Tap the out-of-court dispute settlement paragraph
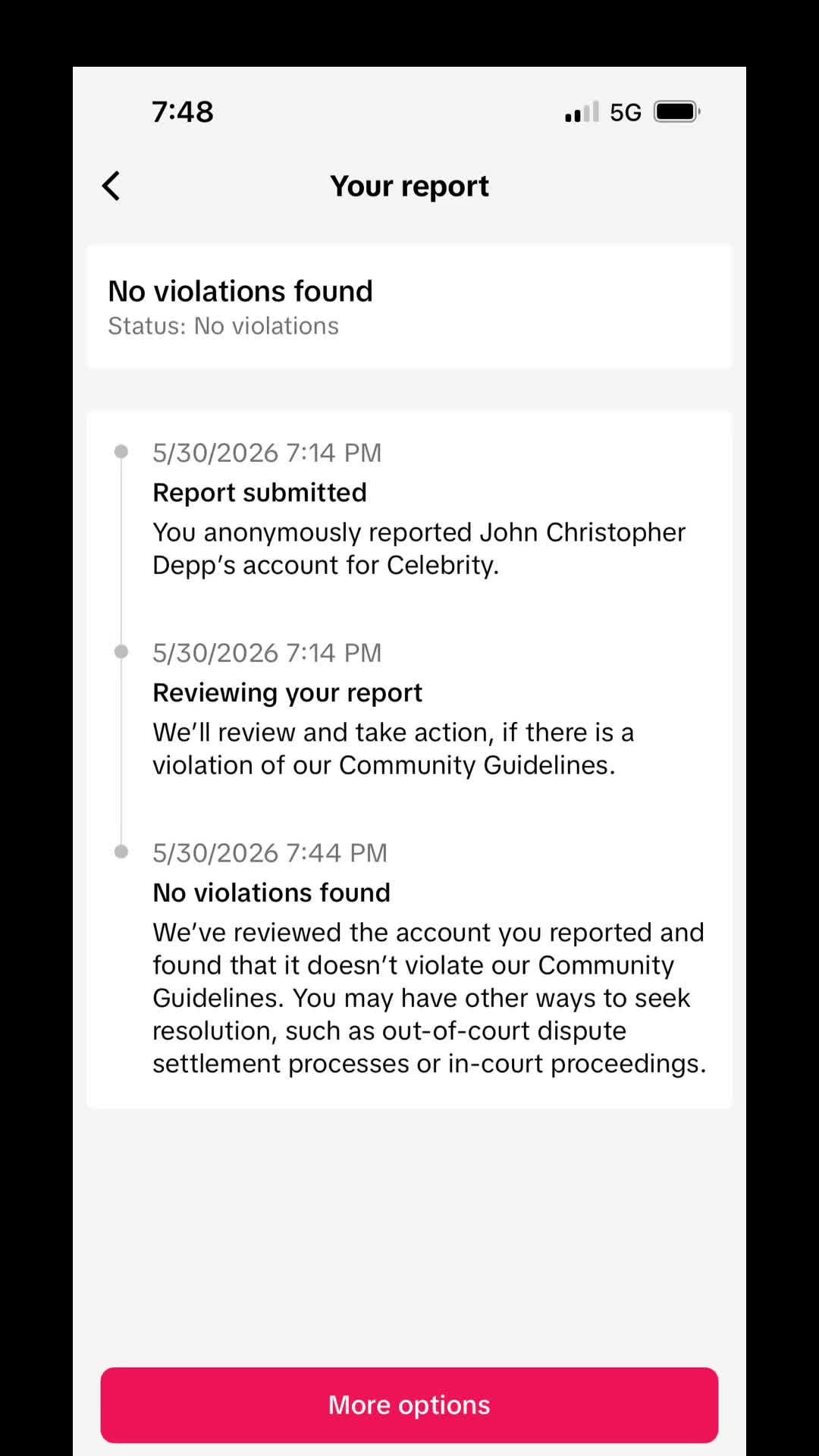Viewport: 819px width, 1456px height. tap(429, 998)
